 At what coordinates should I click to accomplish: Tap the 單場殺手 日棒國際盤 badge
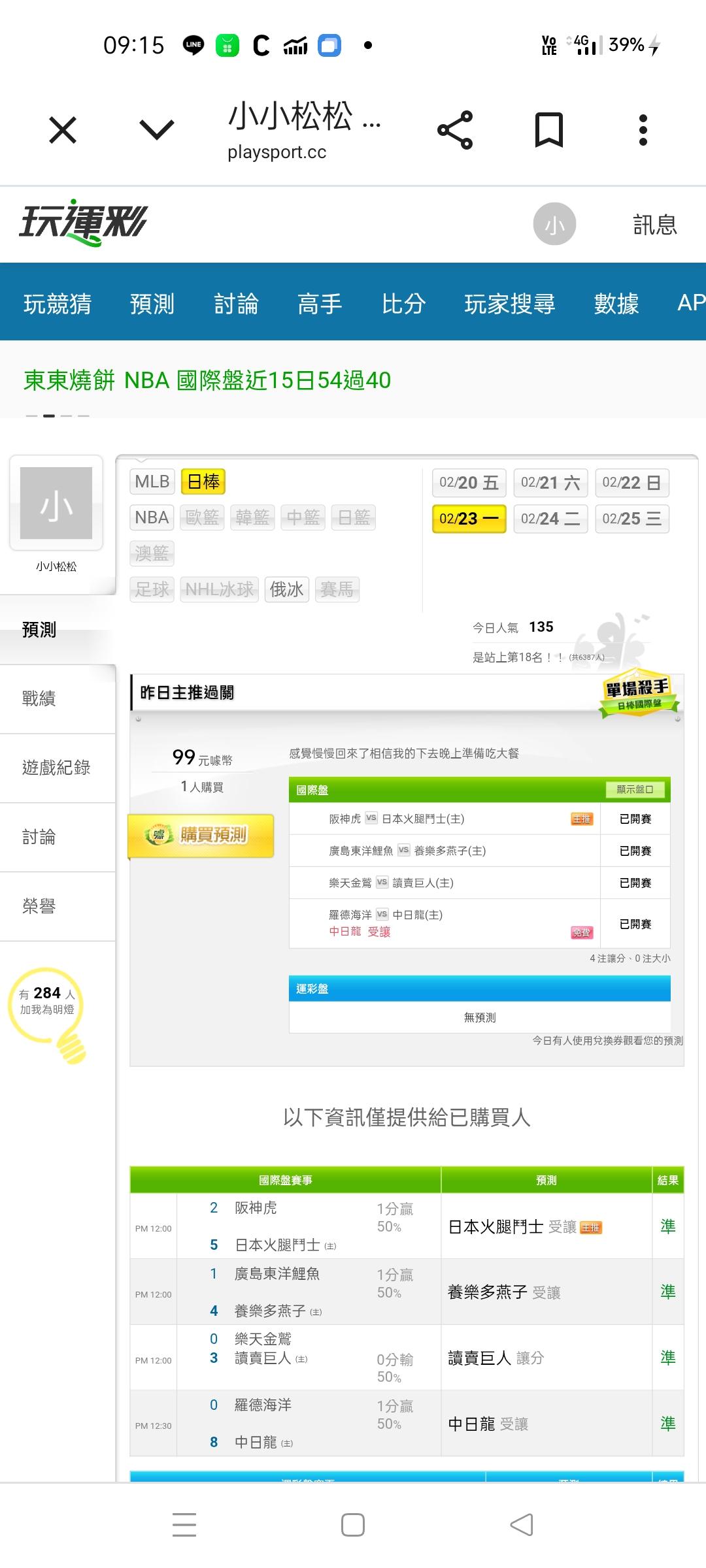tap(638, 694)
